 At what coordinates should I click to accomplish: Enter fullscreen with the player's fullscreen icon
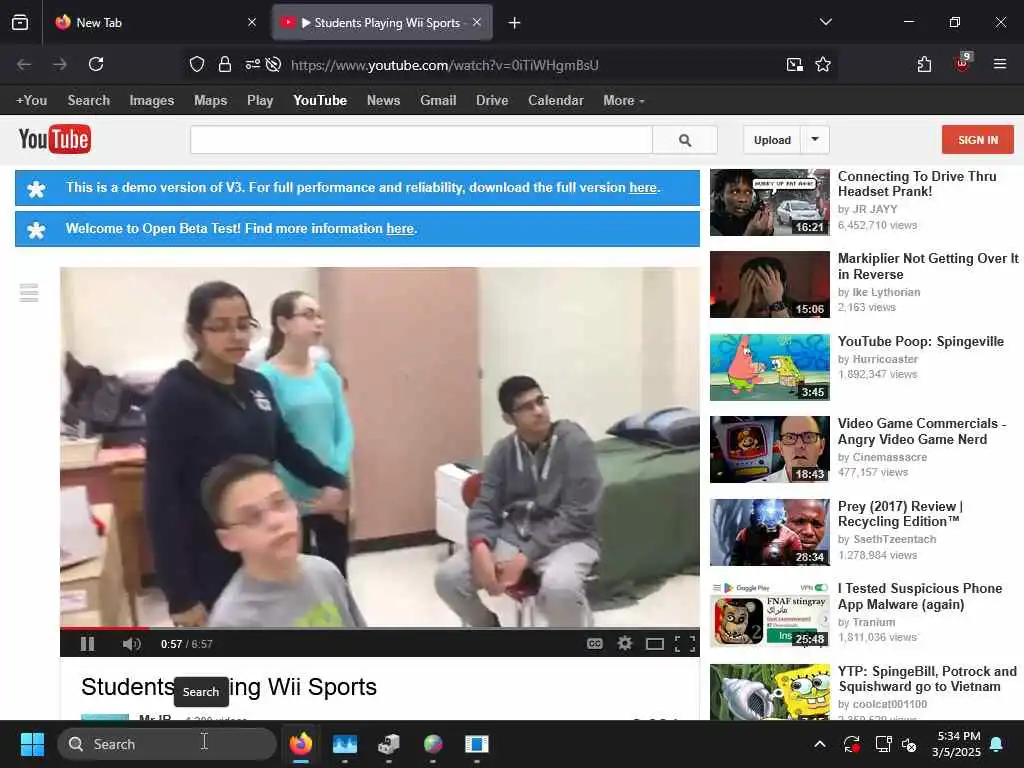coord(684,645)
